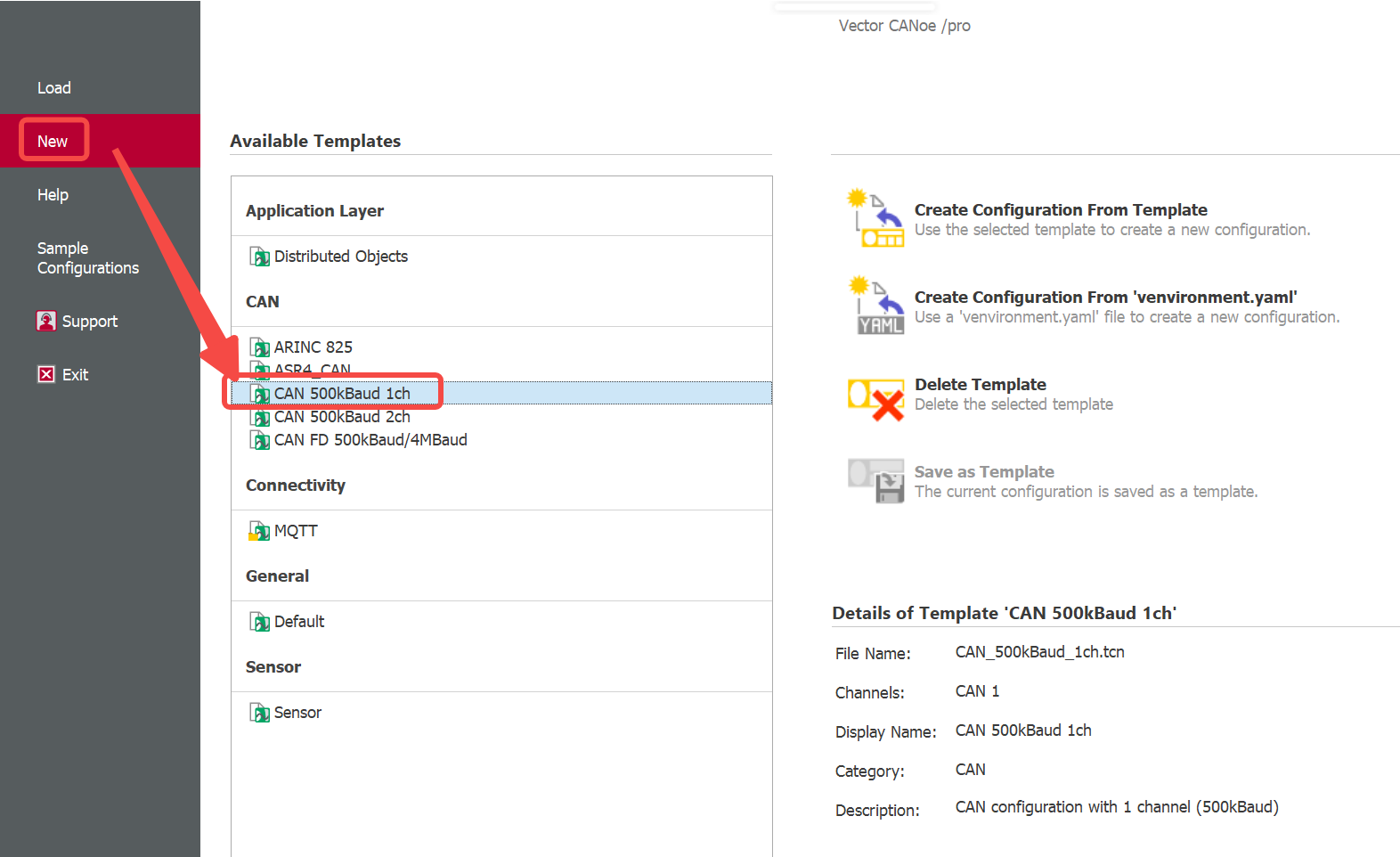
Task: Click the CAN_500kBaud_1ch.tcn file name value
Action: (1040, 652)
